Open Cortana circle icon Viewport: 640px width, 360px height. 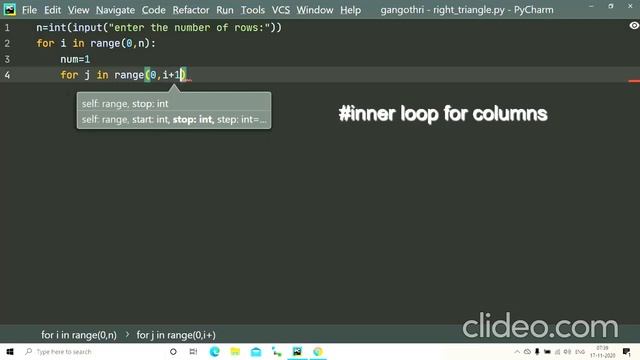(173, 351)
